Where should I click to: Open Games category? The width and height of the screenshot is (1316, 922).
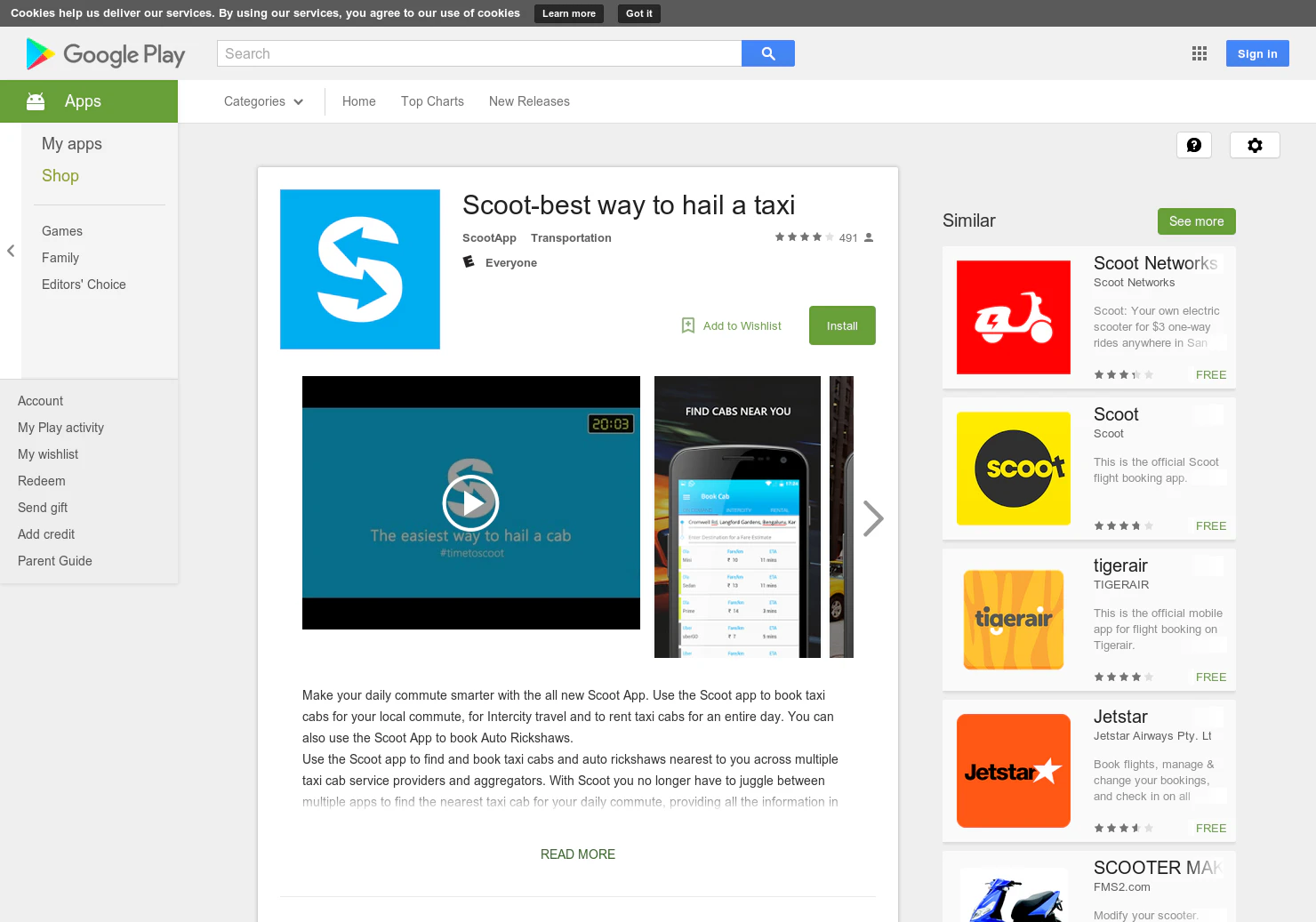point(62,231)
